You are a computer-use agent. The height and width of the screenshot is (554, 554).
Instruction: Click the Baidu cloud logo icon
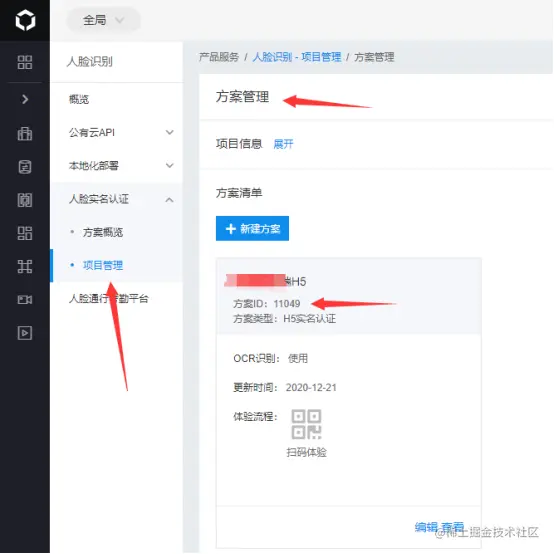click(25, 20)
